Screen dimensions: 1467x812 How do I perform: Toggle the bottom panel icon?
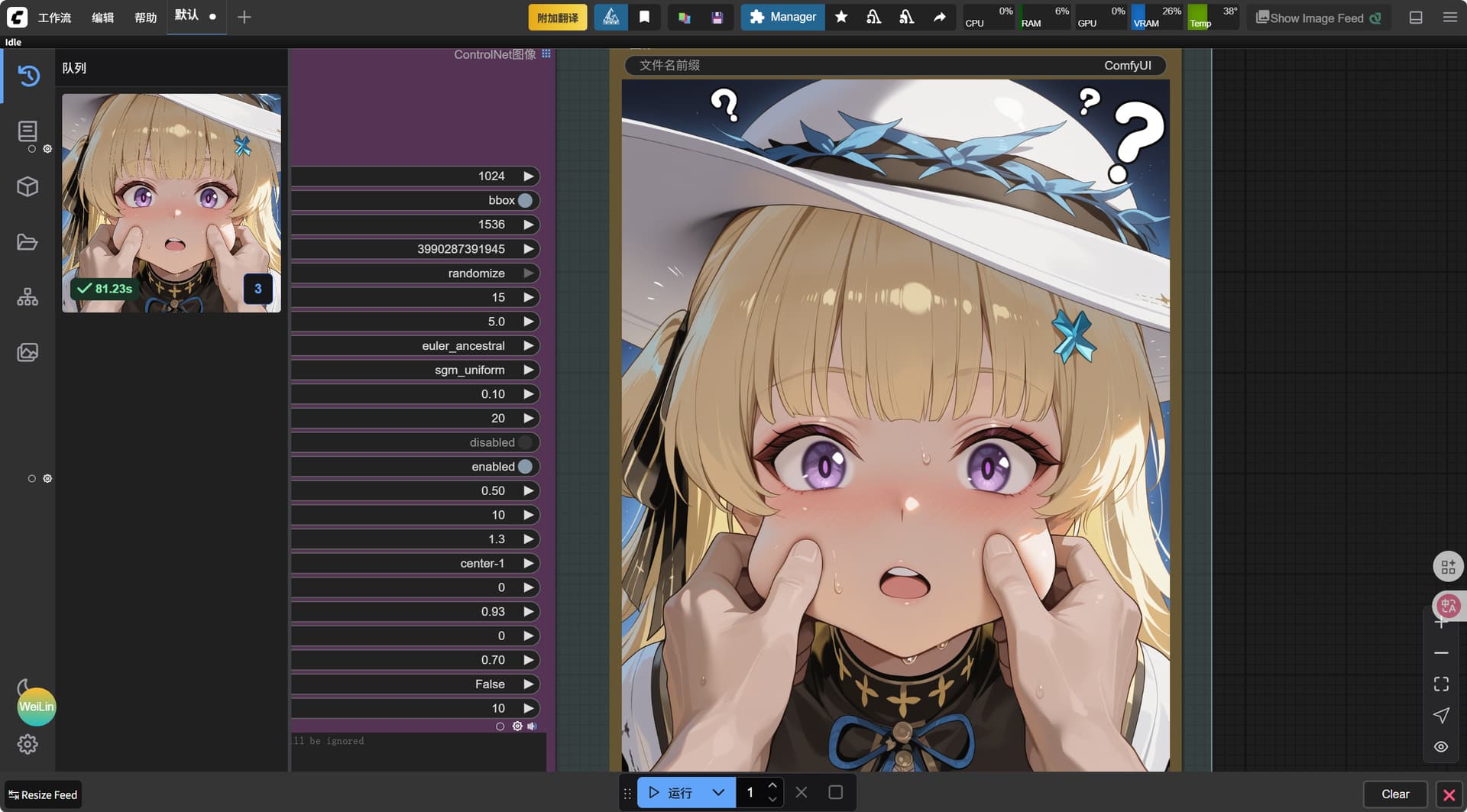[x=1416, y=17]
